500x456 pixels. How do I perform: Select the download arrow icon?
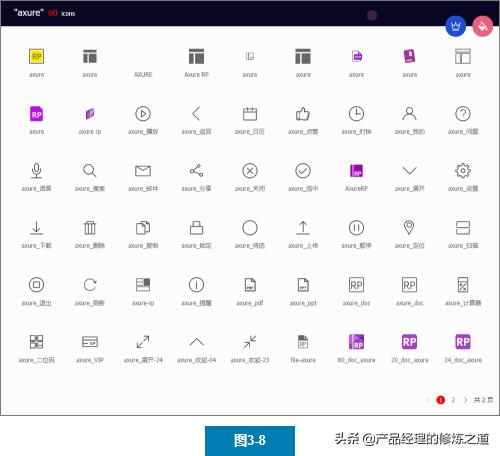point(37,228)
